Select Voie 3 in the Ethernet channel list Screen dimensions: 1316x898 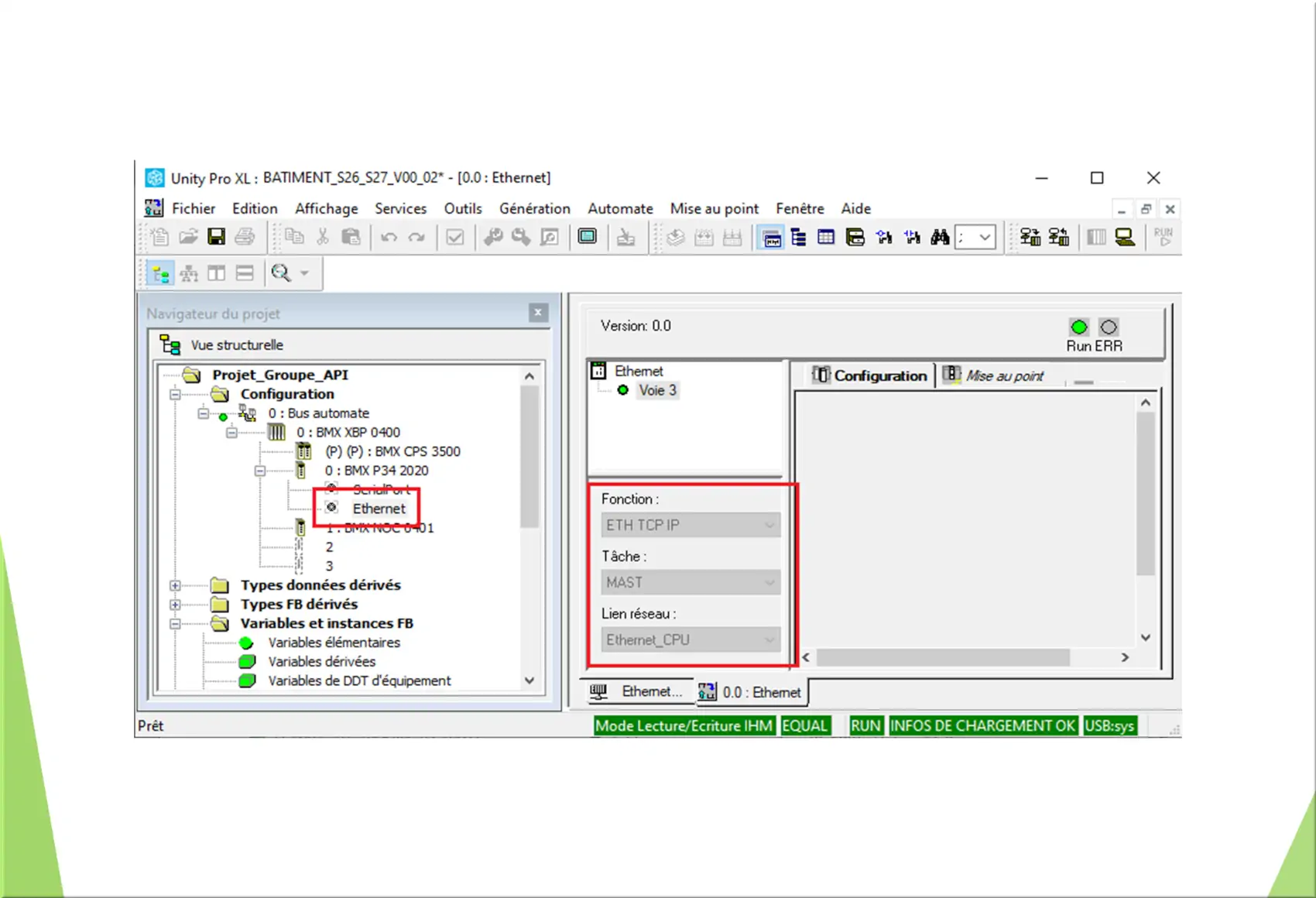click(x=657, y=390)
